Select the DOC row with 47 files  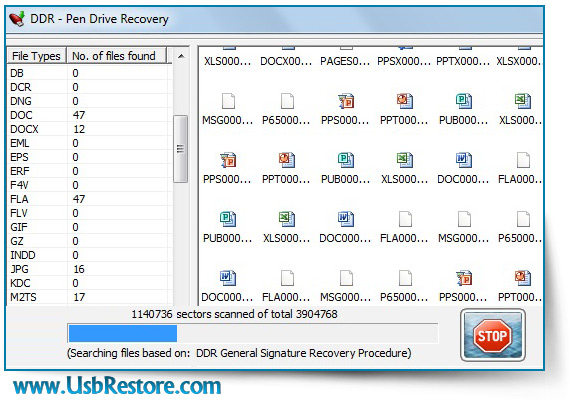(89, 115)
